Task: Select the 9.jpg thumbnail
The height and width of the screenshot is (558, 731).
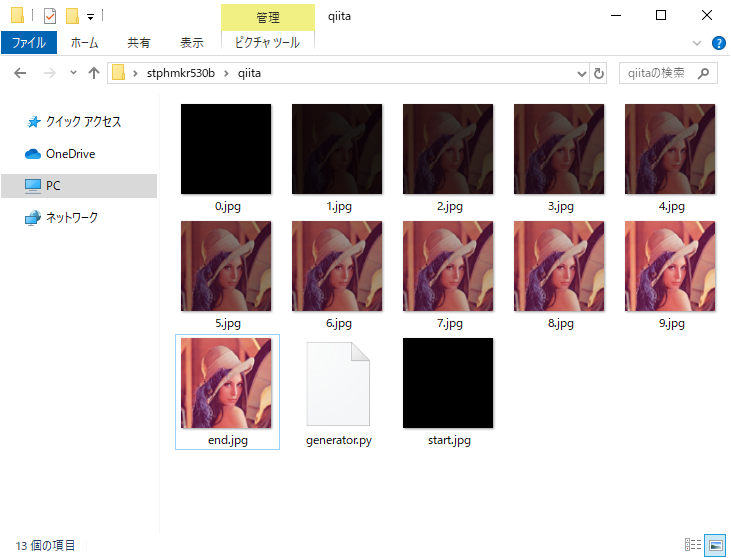Action: pyautogui.click(x=670, y=266)
